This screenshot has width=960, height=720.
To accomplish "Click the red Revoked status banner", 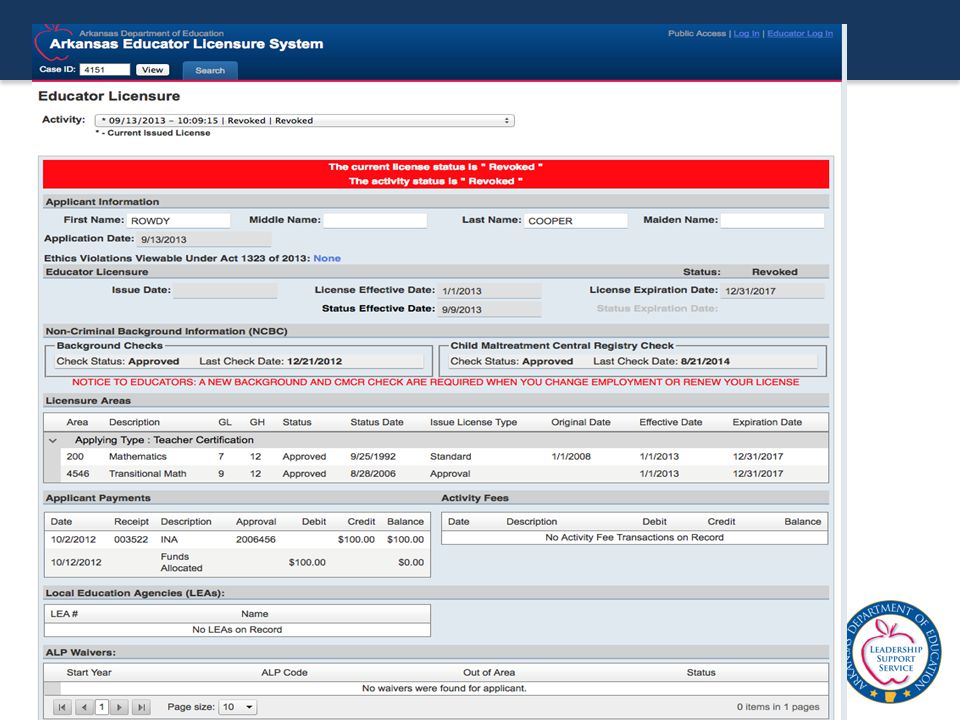I will pos(436,174).
